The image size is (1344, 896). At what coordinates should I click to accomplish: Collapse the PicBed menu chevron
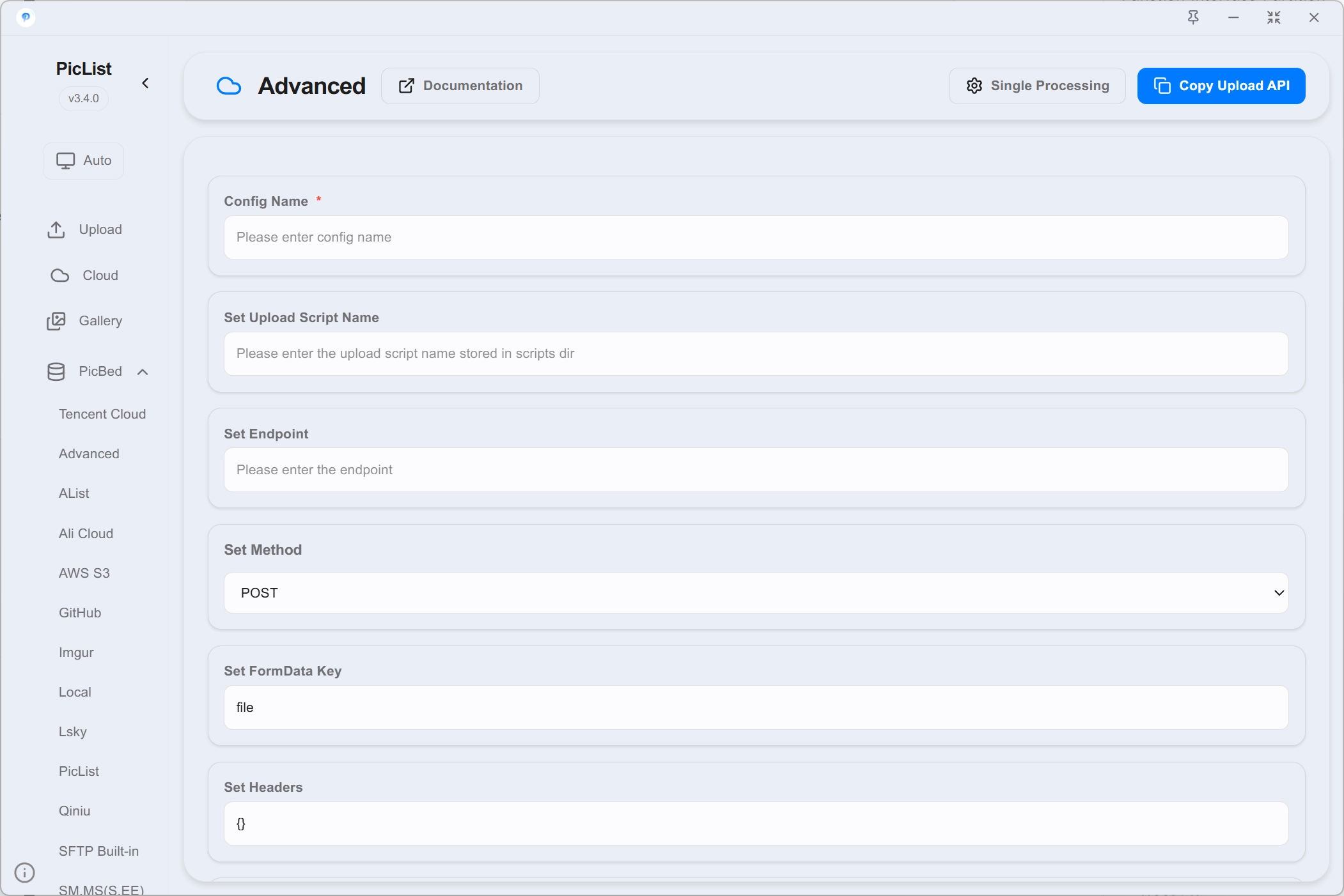(x=143, y=372)
